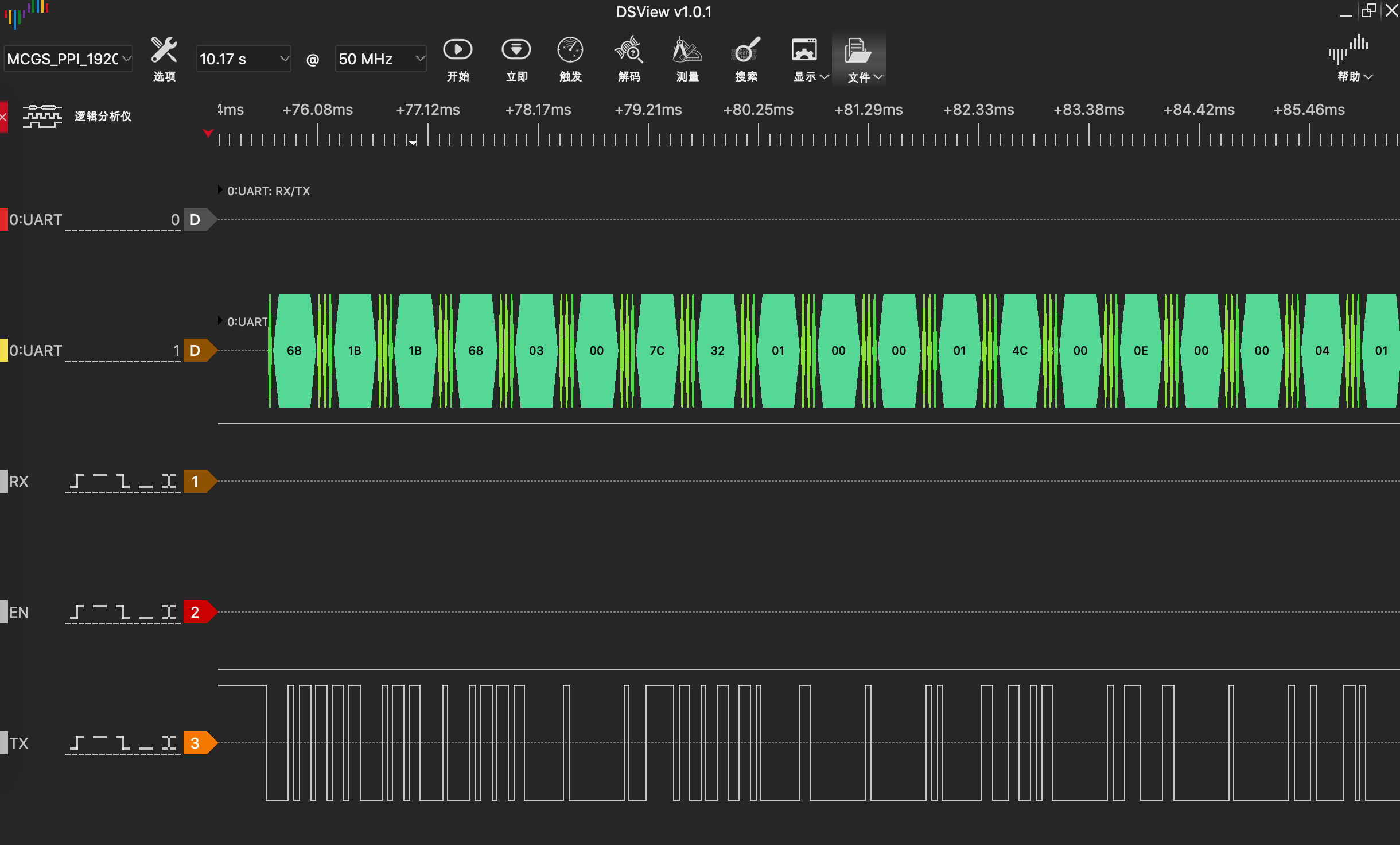Open the device selection dropdown MCGS_PPI_1920
This screenshot has width=1400, height=845.
click(x=68, y=59)
